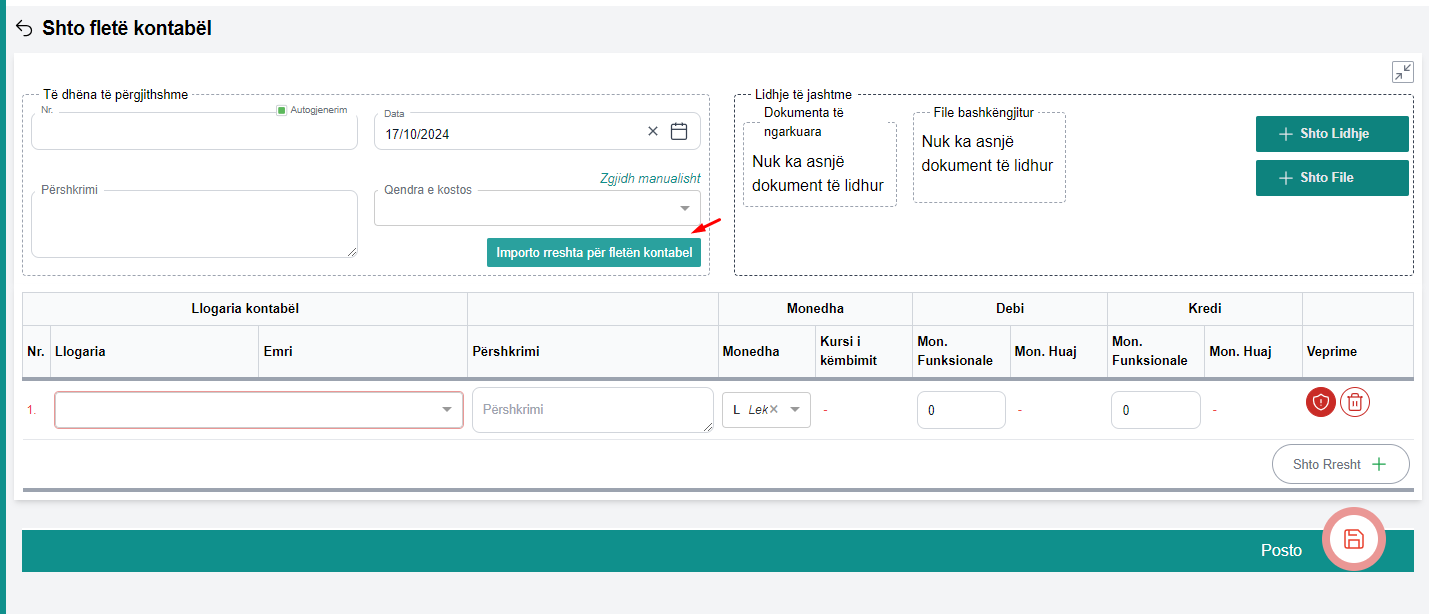This screenshot has height=614, width=1429.
Task: Click the Shto File button
Action: (x=1332, y=178)
